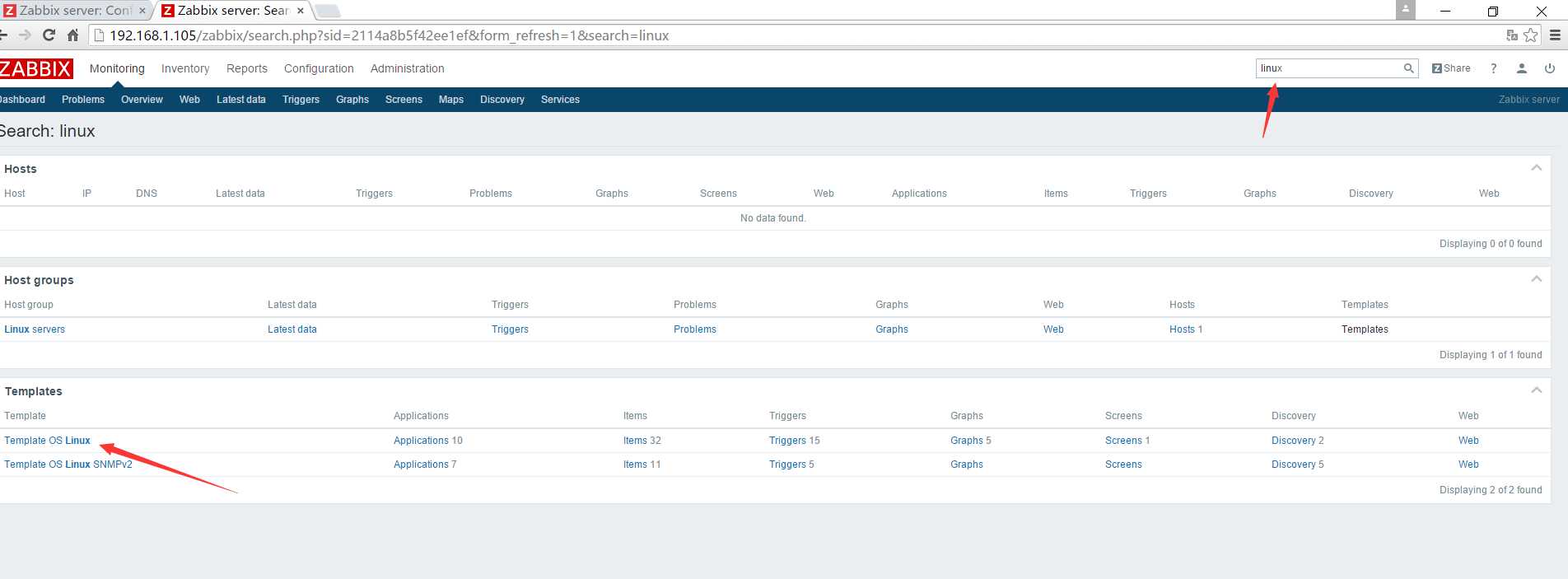Click the ZABBIX logo
This screenshot has height=579, width=1568.
coord(36,68)
